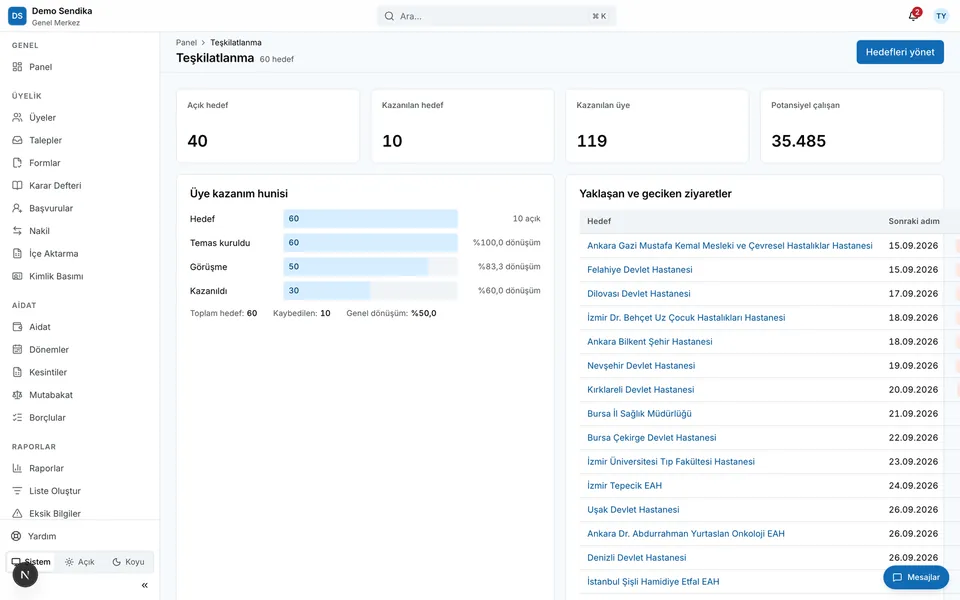The height and width of the screenshot is (600, 960).
Task: Open the Demo Sendika organization switcher
Action: [x=50, y=16]
